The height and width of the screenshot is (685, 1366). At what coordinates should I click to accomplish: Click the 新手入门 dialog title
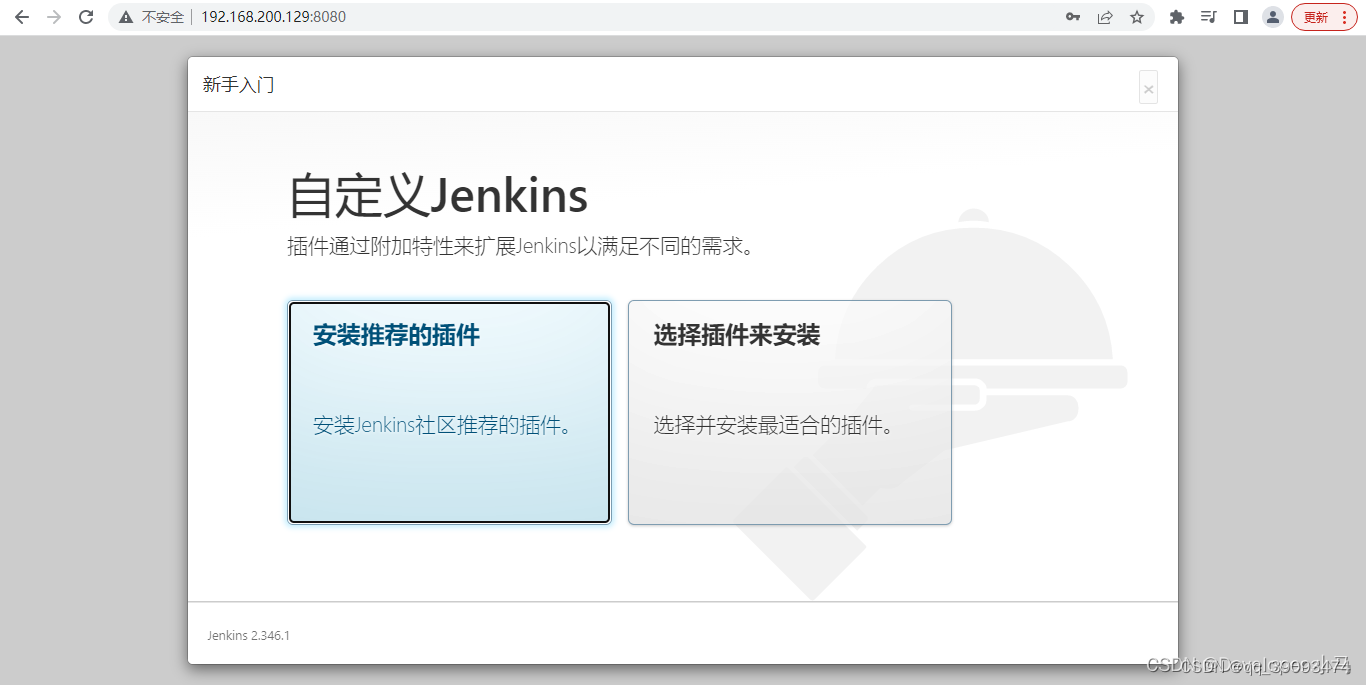click(238, 85)
